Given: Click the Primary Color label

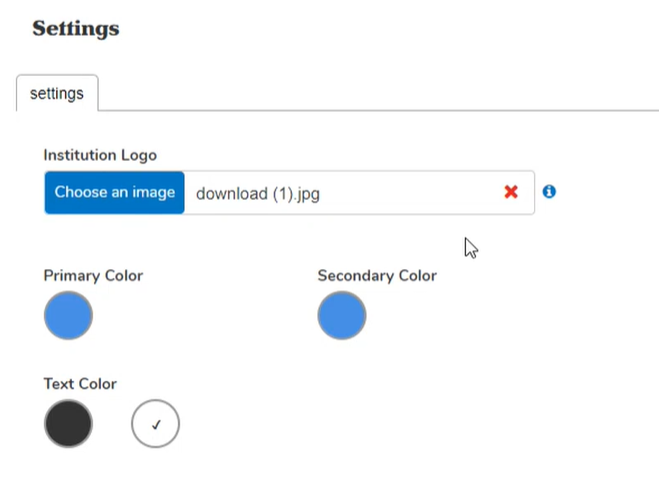Looking at the screenshot, I should 93,275.
